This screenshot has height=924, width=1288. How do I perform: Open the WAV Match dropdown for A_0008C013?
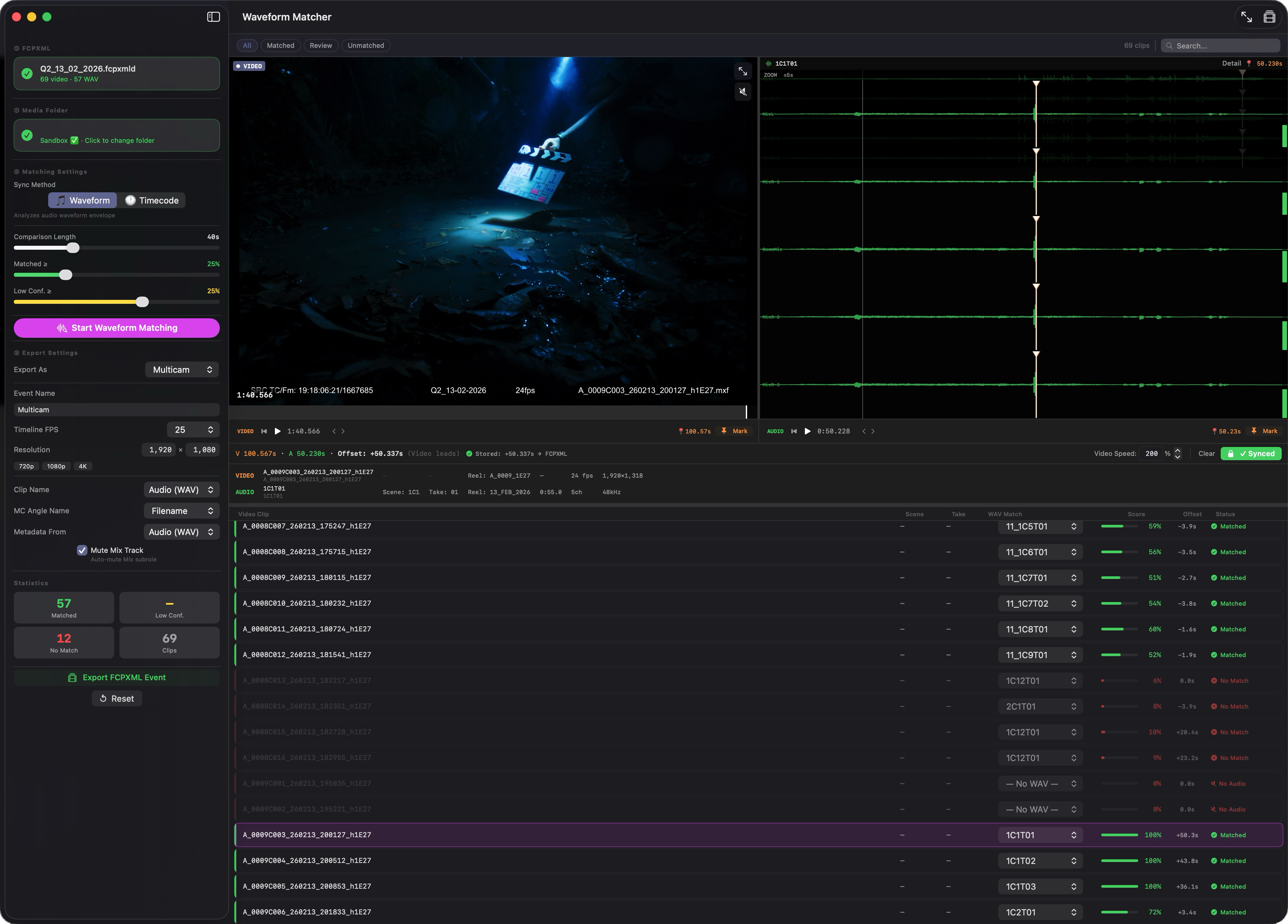click(x=1040, y=680)
